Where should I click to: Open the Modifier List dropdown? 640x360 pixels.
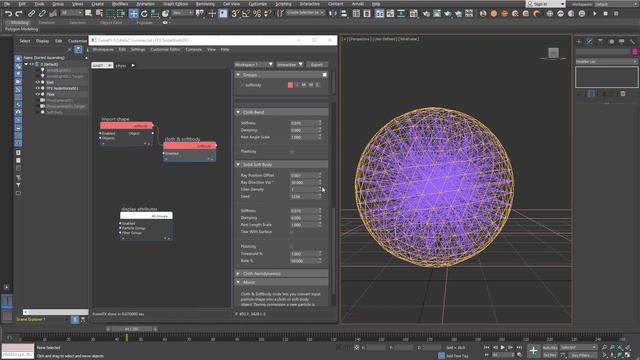[x=607, y=62]
